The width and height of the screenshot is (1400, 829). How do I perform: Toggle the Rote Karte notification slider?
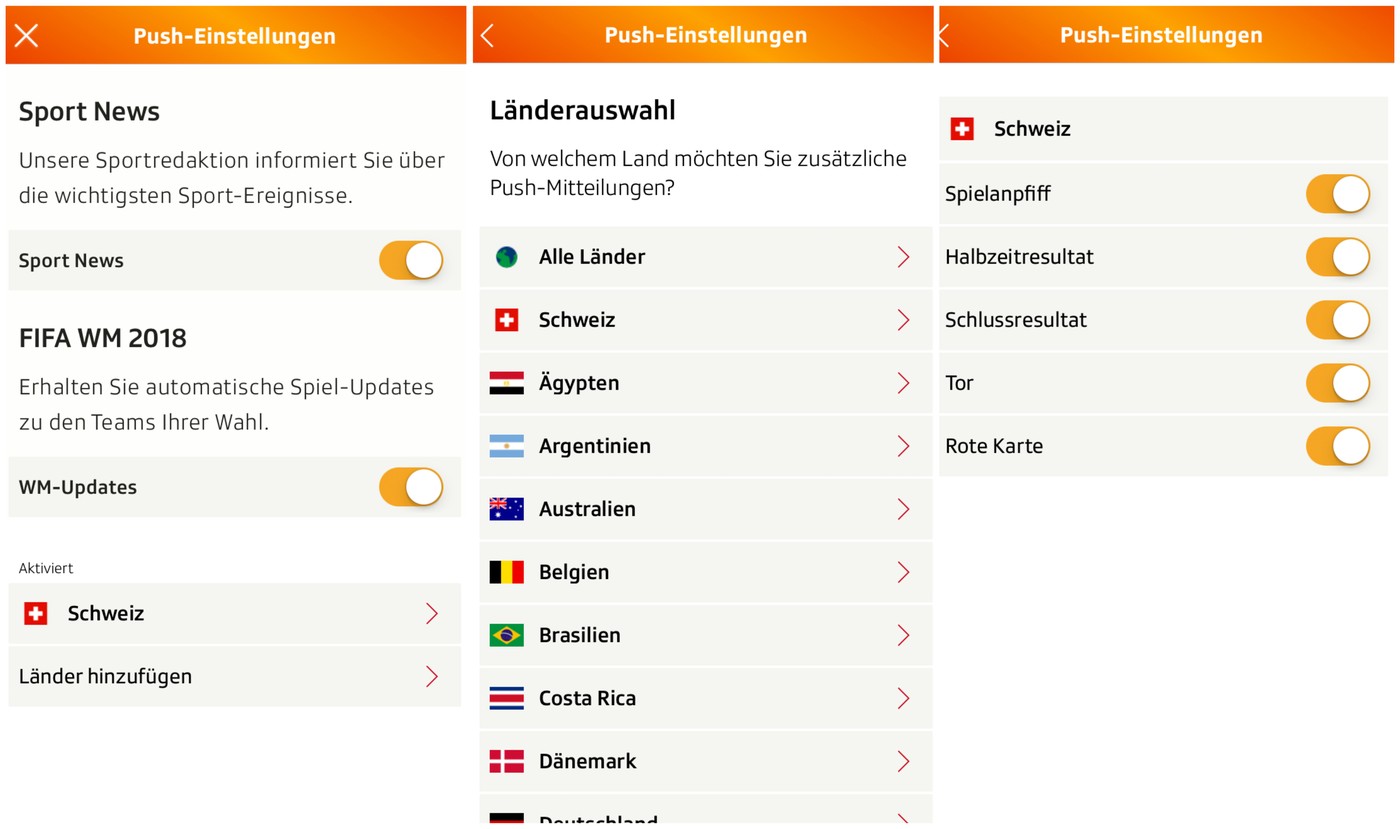1338,446
